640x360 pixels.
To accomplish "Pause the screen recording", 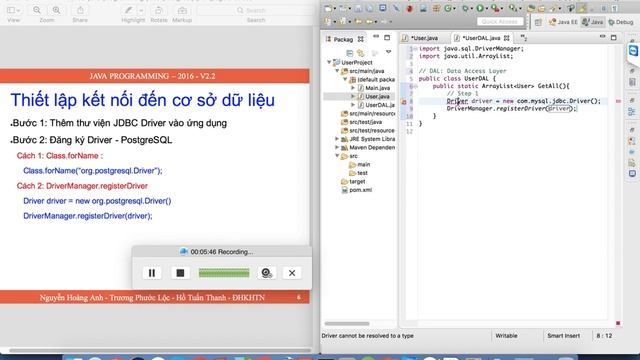I will click(151, 273).
